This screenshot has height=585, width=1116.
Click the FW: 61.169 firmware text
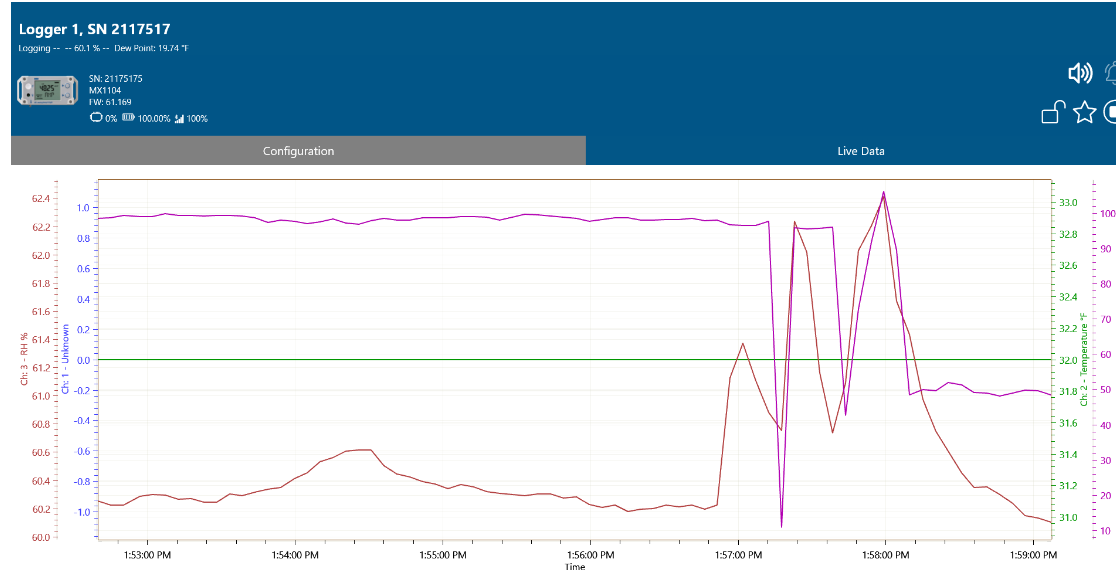click(x=110, y=102)
